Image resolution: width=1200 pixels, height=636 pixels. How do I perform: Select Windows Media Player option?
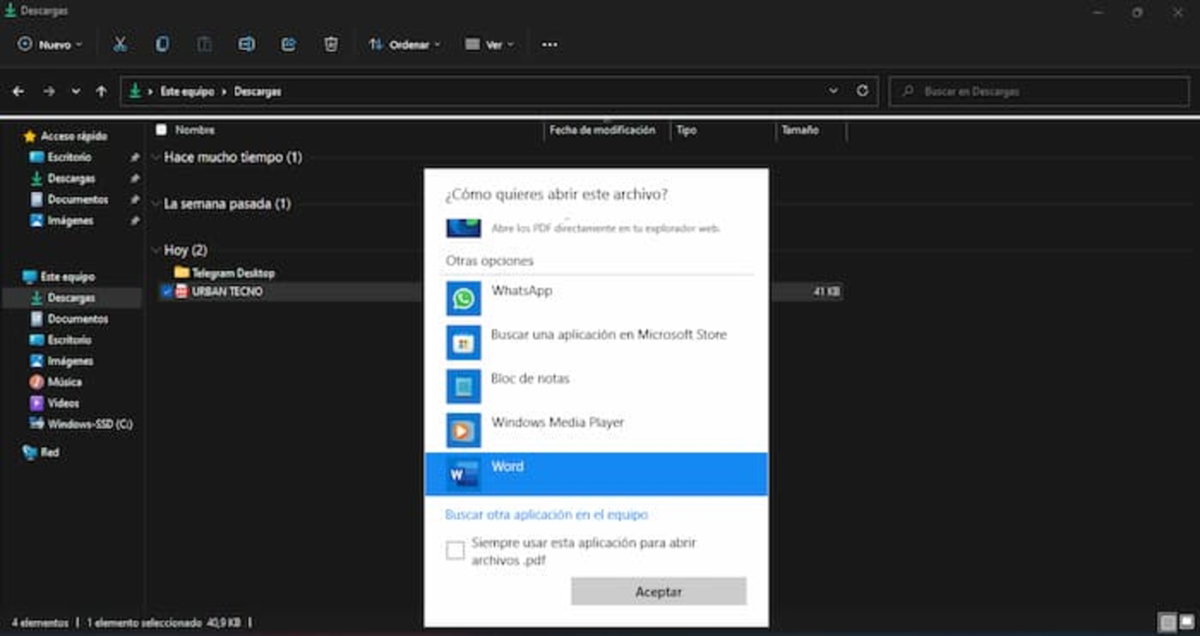tap(596, 430)
